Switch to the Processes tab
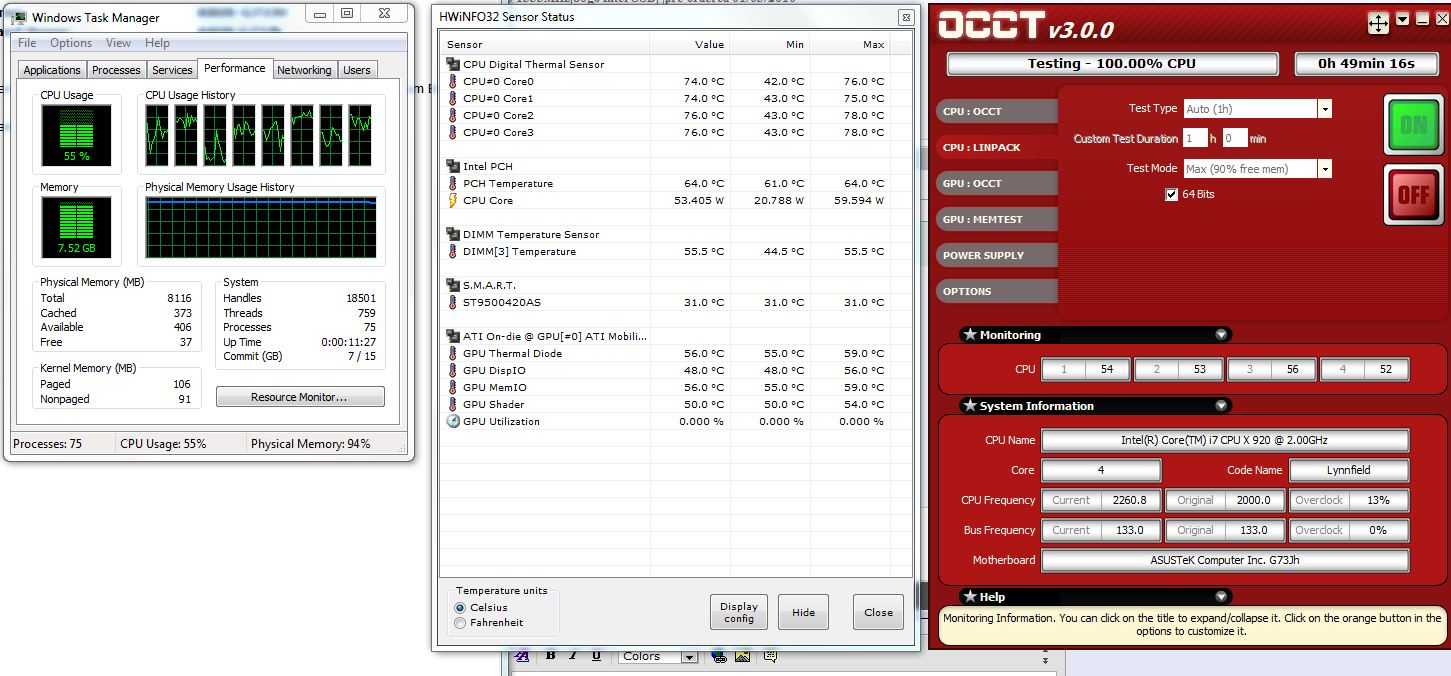 [x=116, y=70]
